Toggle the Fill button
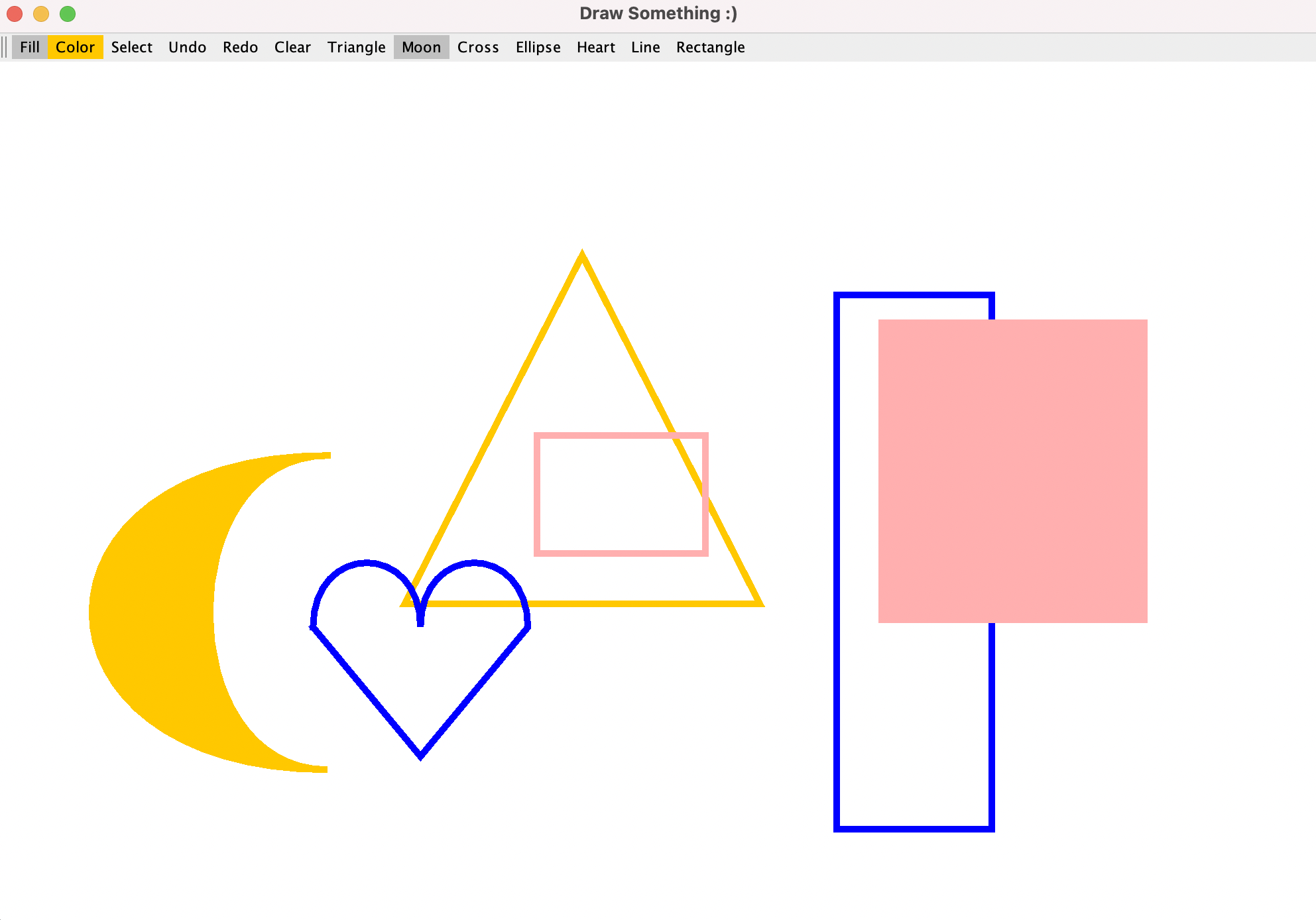Viewport: 1316px width, 920px height. (x=30, y=47)
